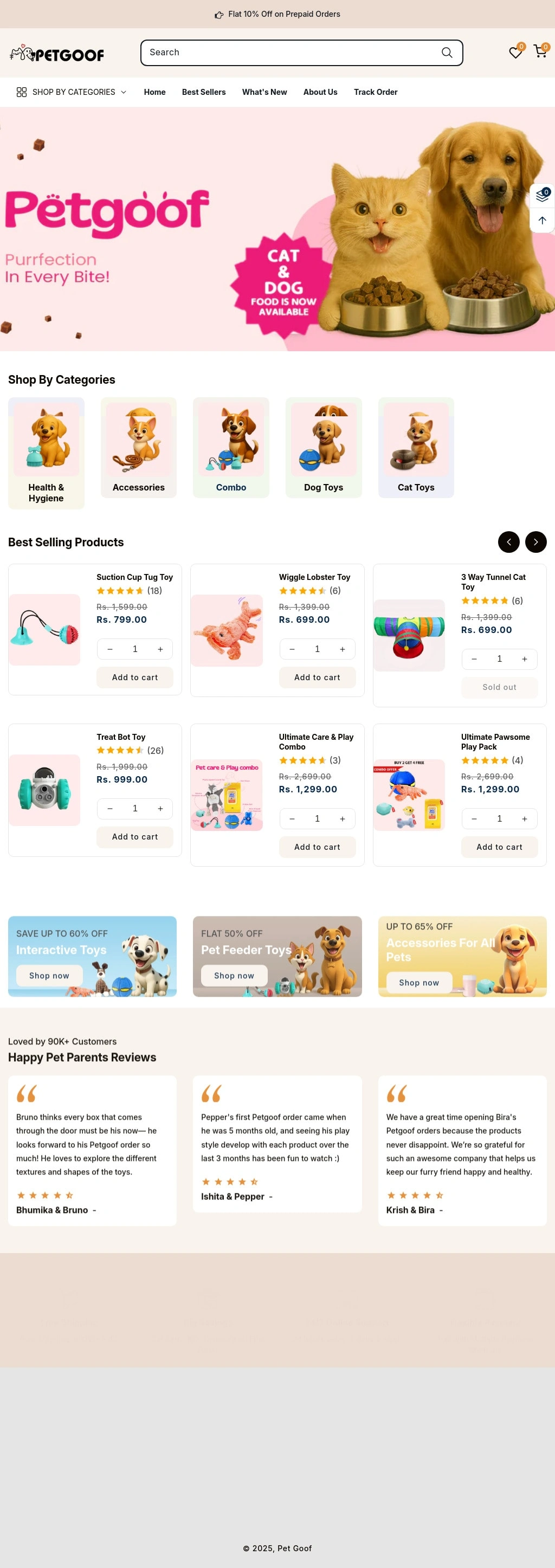Open the Wiggle Lobster Toy product link
Viewport: 555px width, 1568px height.
(x=314, y=577)
